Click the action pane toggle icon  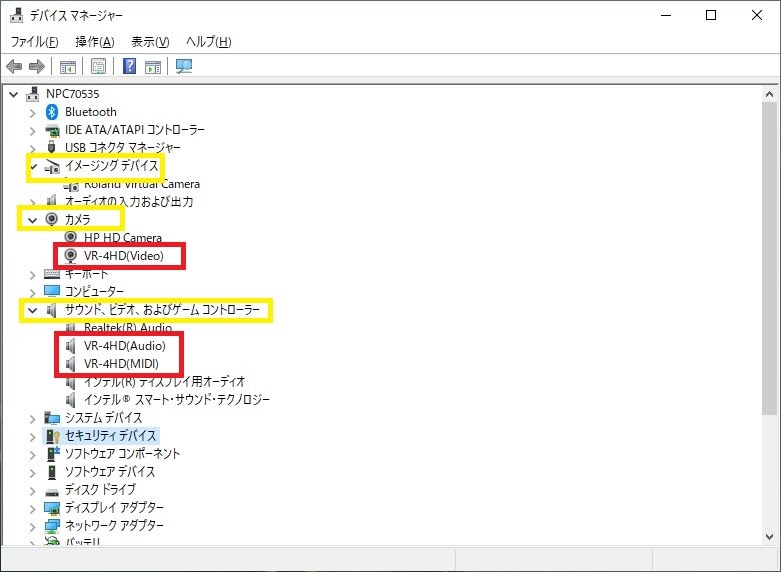[153, 66]
